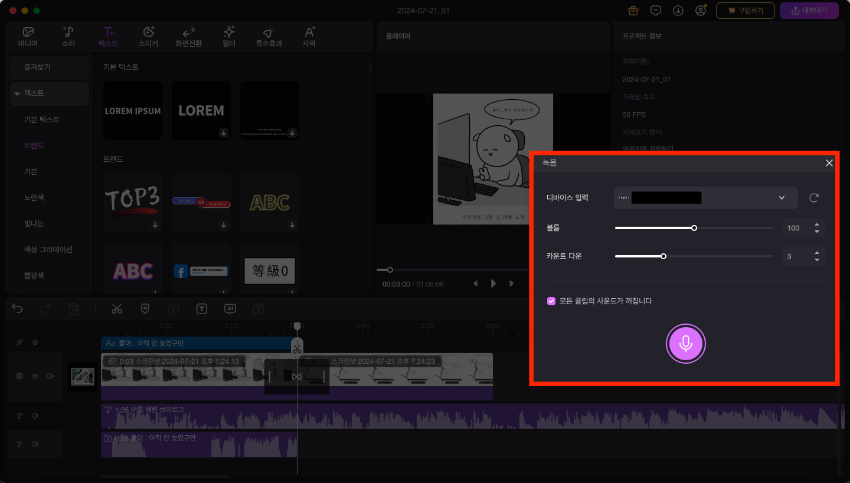Choose the 等級0 text preset

pos(269,268)
